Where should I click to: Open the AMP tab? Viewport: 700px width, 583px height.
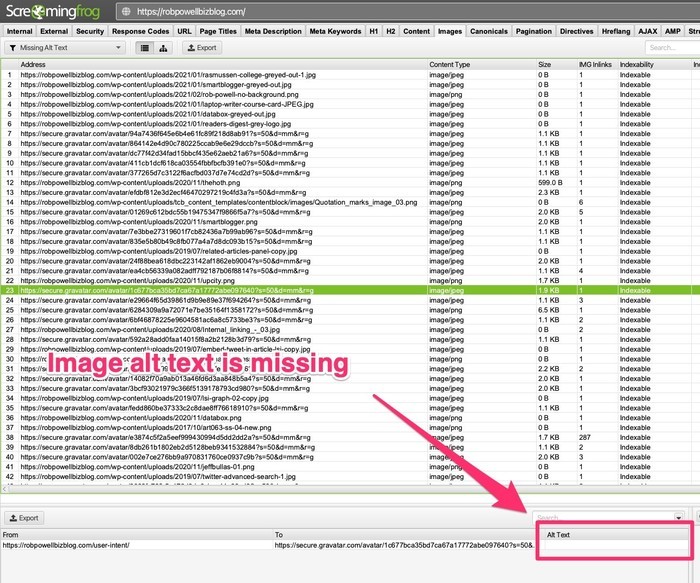[673, 31]
